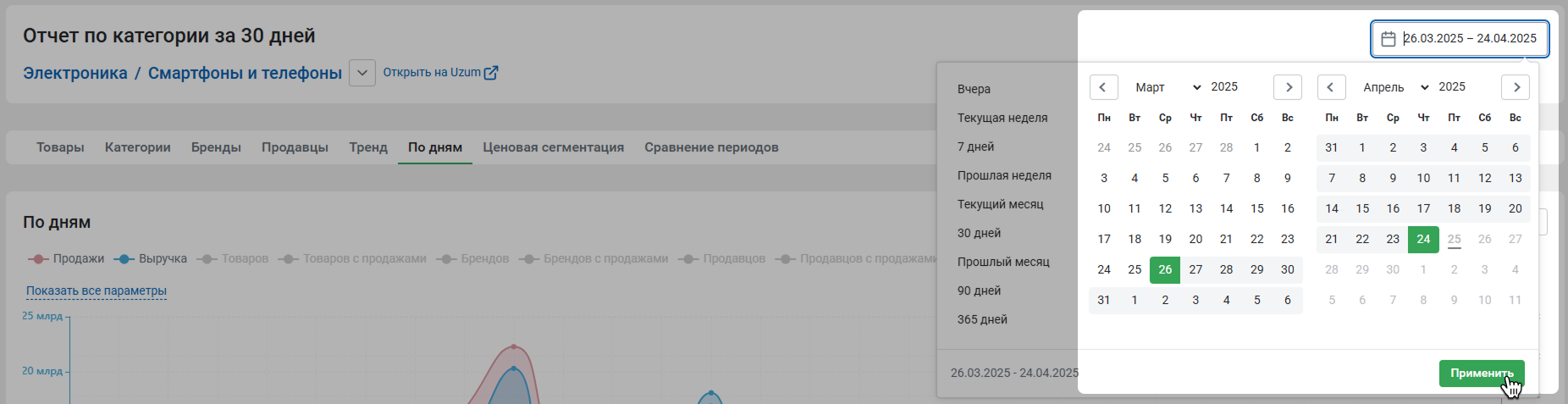Click Показать все параметры link
Viewport: 1568px width, 404px height.
pos(97,291)
